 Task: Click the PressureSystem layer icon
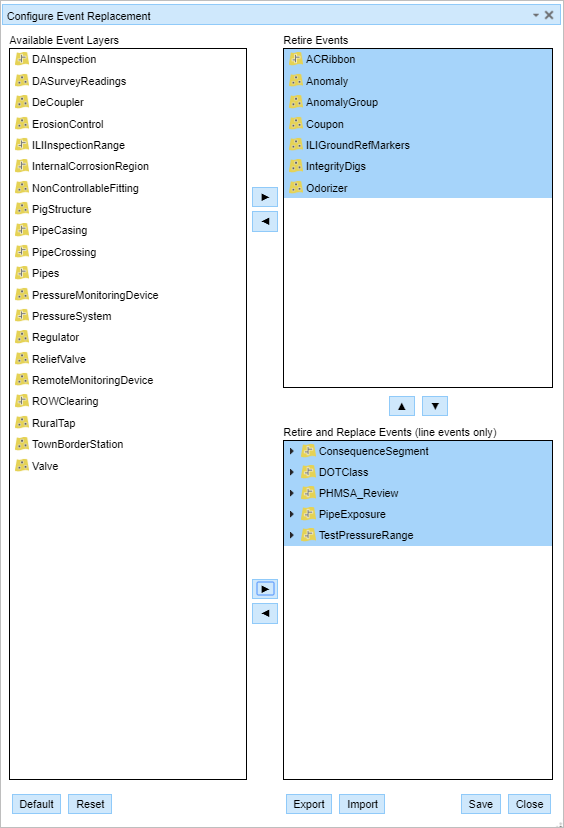coord(22,315)
